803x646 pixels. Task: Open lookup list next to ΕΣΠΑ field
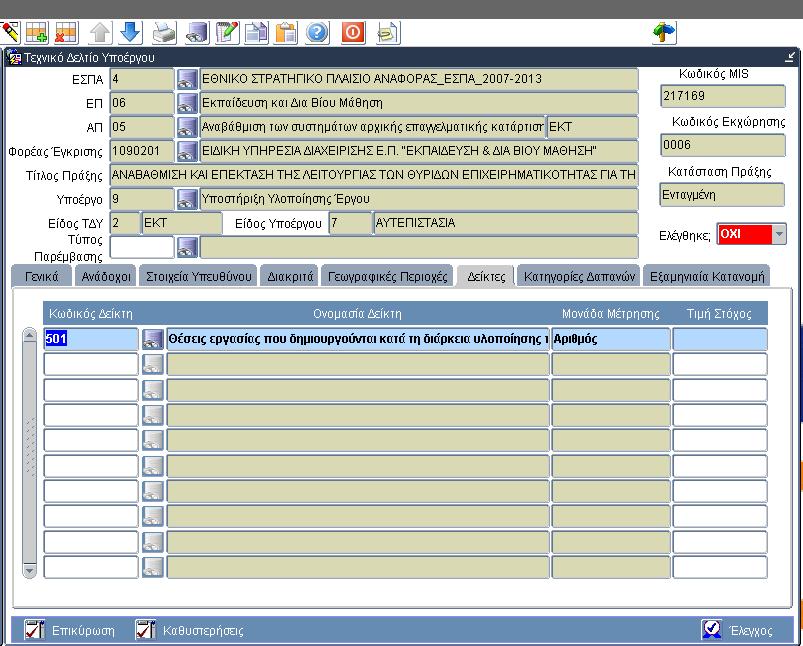point(187,79)
